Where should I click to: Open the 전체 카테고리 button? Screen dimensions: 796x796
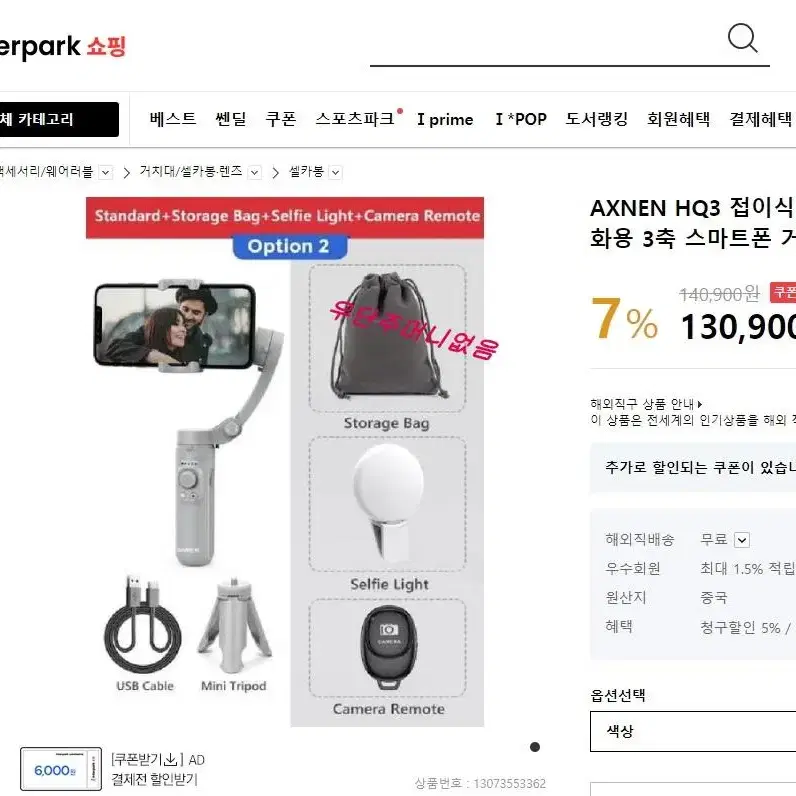pyautogui.click(x=59, y=119)
